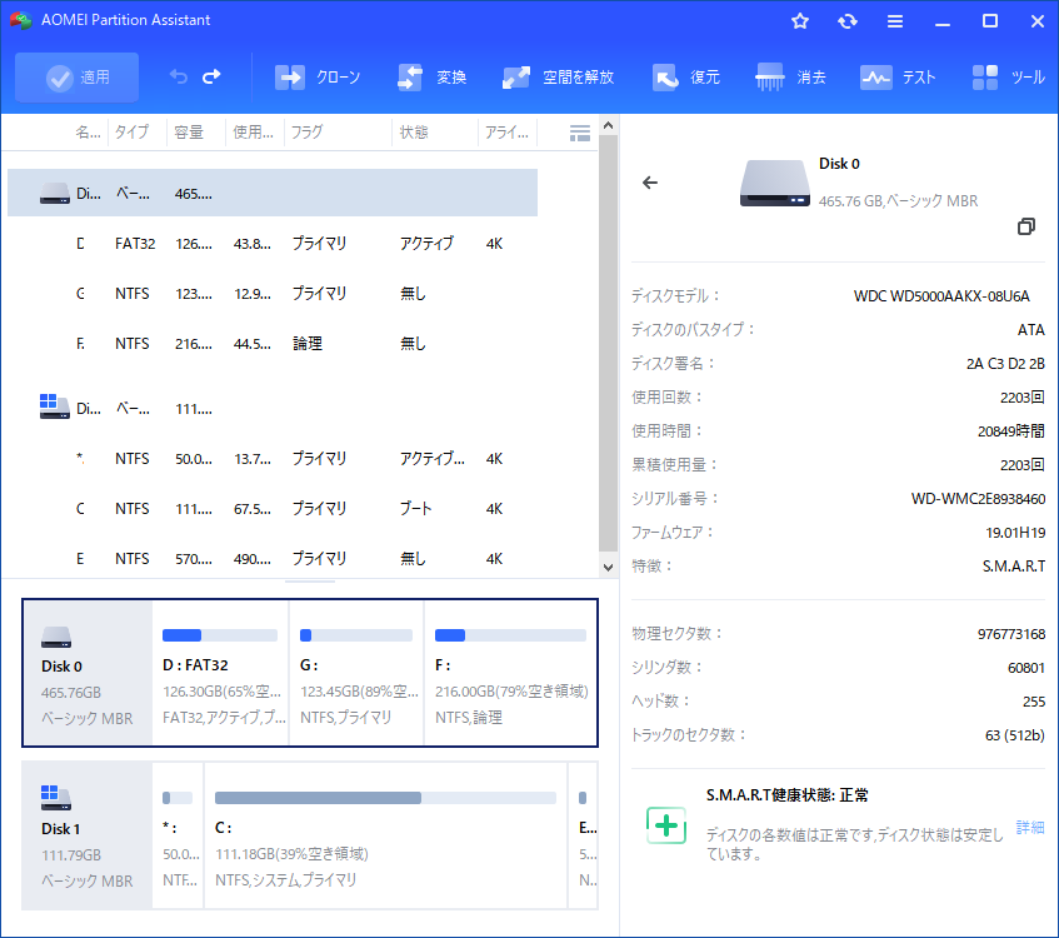Image resolution: width=1059 pixels, height=938 pixels.
Task: Toggle the list view layout icon
Action: point(579,133)
